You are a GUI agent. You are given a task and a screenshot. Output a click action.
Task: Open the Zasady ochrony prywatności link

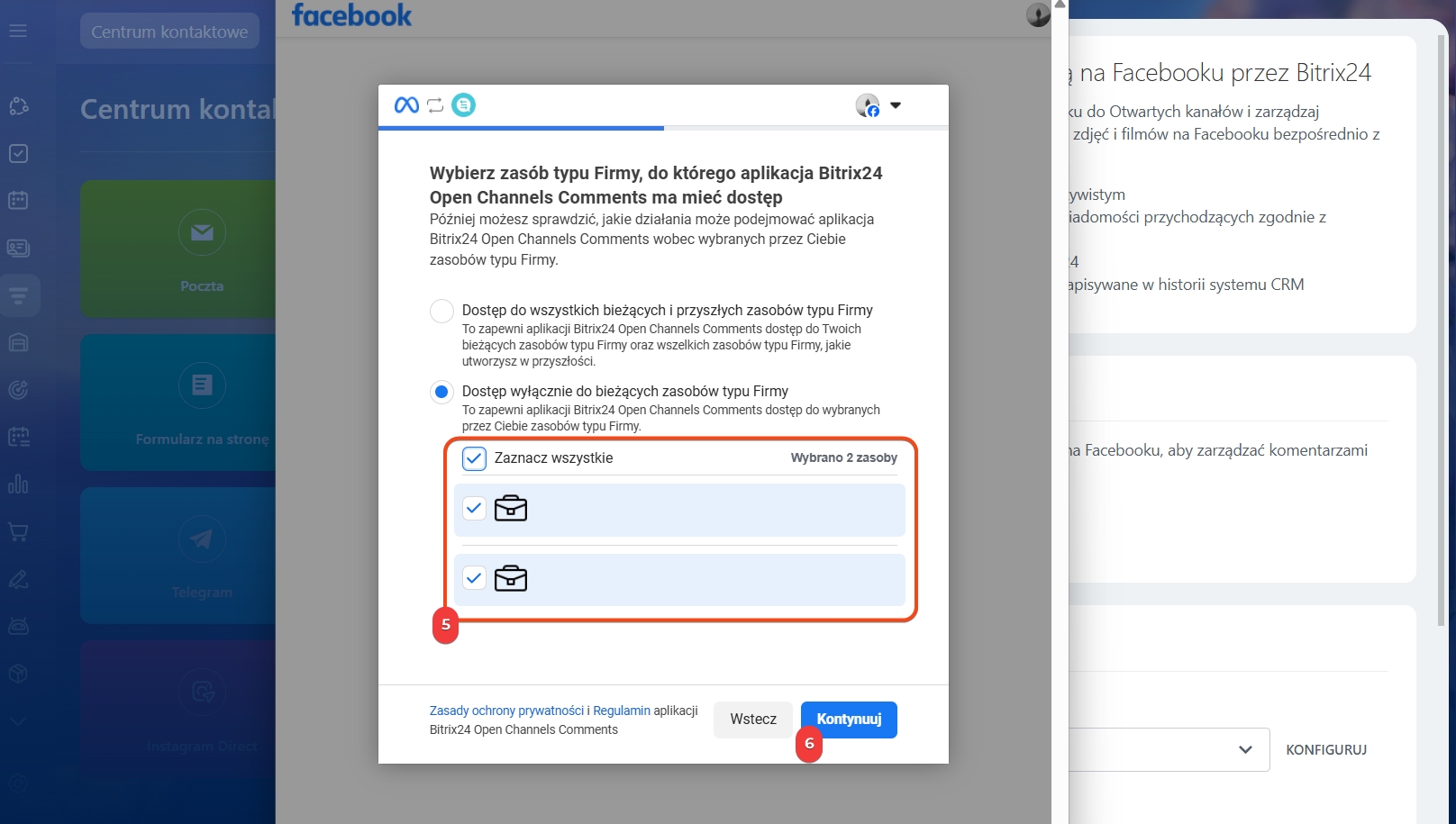[506, 711]
